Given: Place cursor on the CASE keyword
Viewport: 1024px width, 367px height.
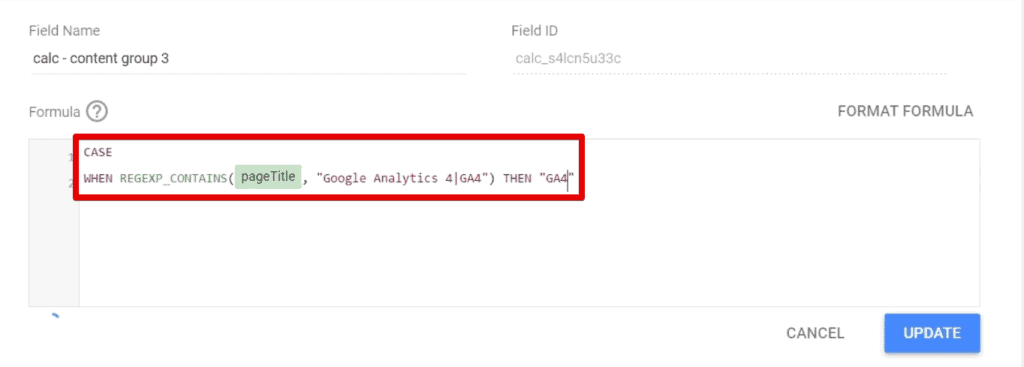Looking at the screenshot, I should 98,152.
